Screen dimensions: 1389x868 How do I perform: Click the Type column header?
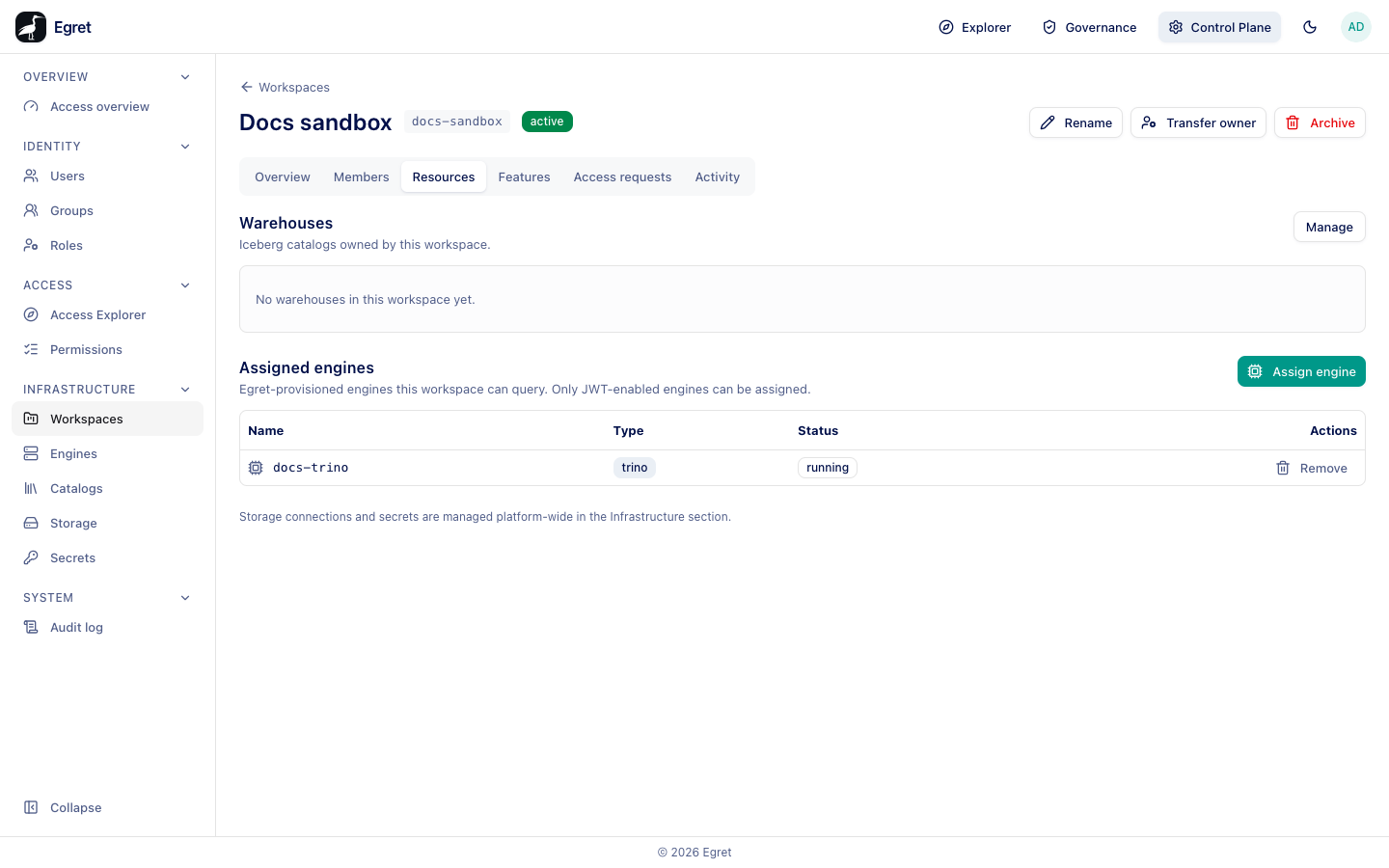point(629,430)
